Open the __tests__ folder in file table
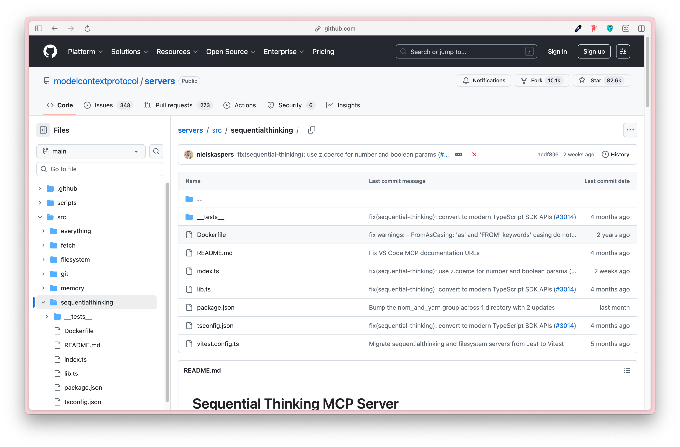The height and width of the screenshot is (447, 680). [x=210, y=217]
